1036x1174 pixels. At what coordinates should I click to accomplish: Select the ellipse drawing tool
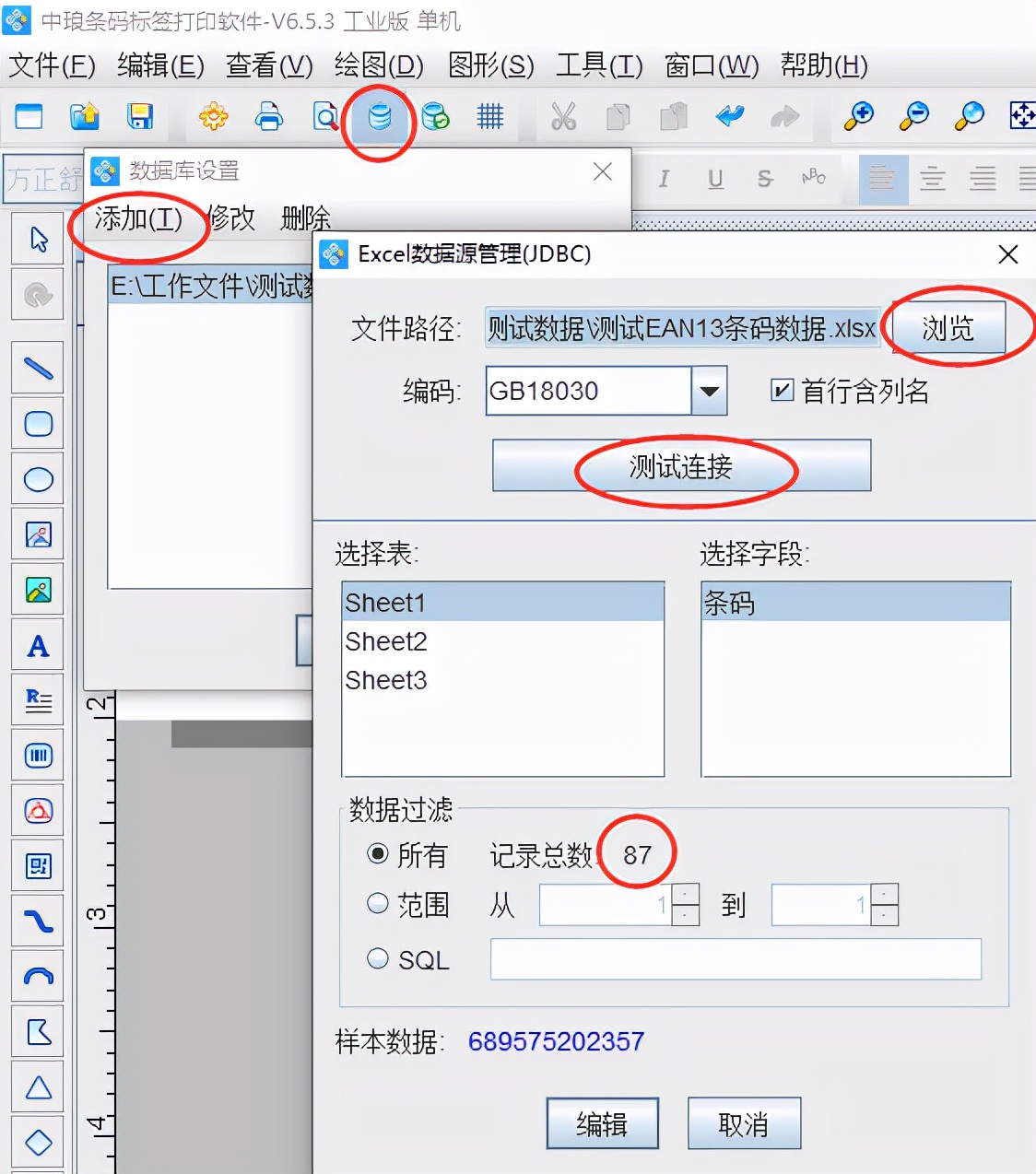pyautogui.click(x=38, y=479)
